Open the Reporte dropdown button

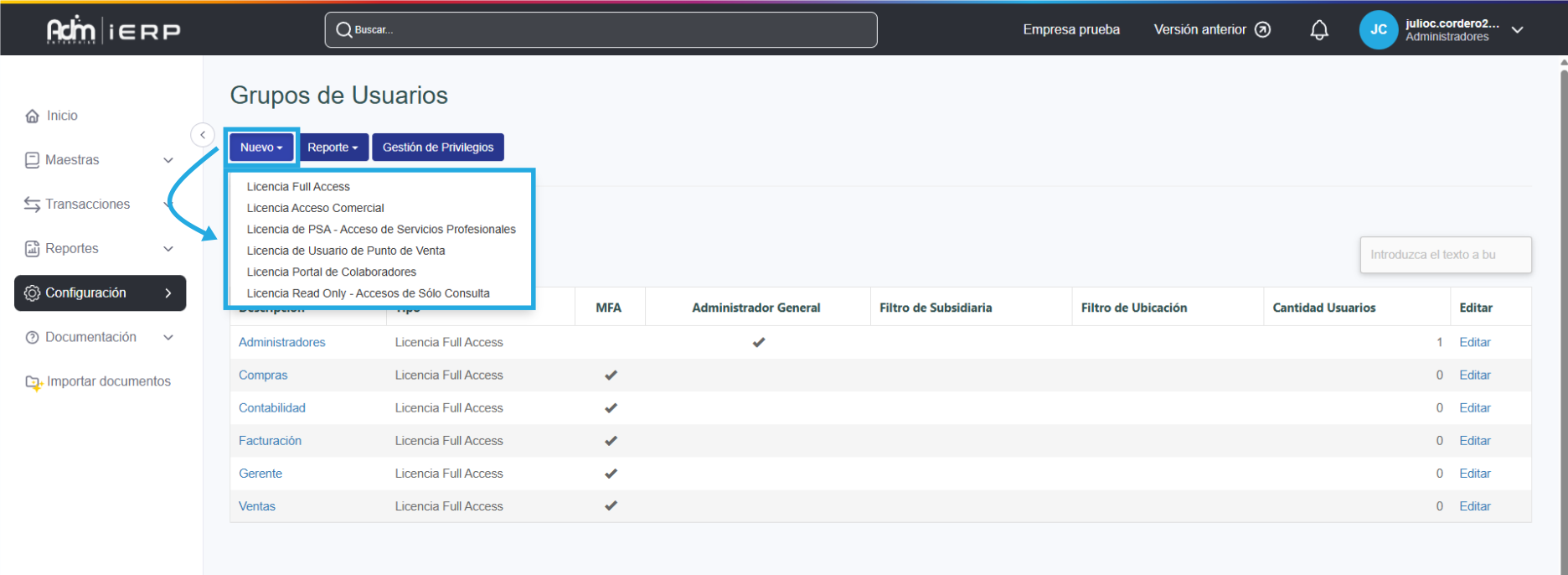pyautogui.click(x=333, y=148)
